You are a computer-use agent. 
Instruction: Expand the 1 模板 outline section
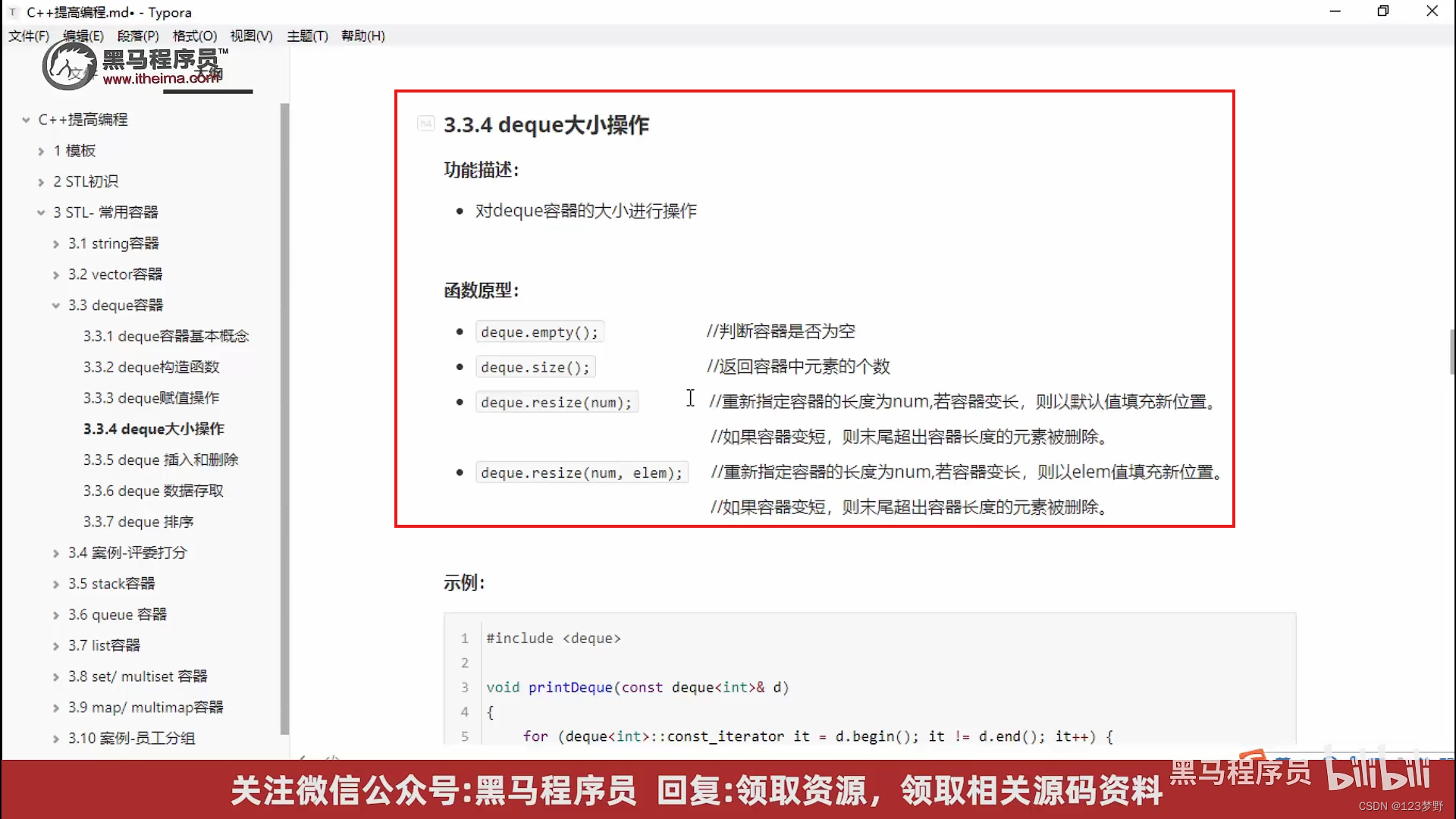[42, 150]
